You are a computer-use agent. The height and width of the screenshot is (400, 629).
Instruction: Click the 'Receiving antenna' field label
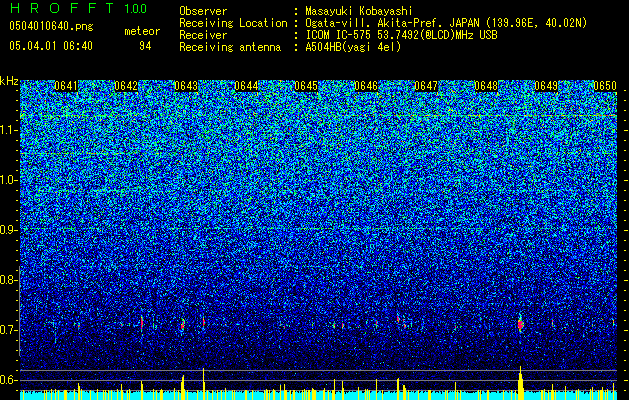click(230, 47)
